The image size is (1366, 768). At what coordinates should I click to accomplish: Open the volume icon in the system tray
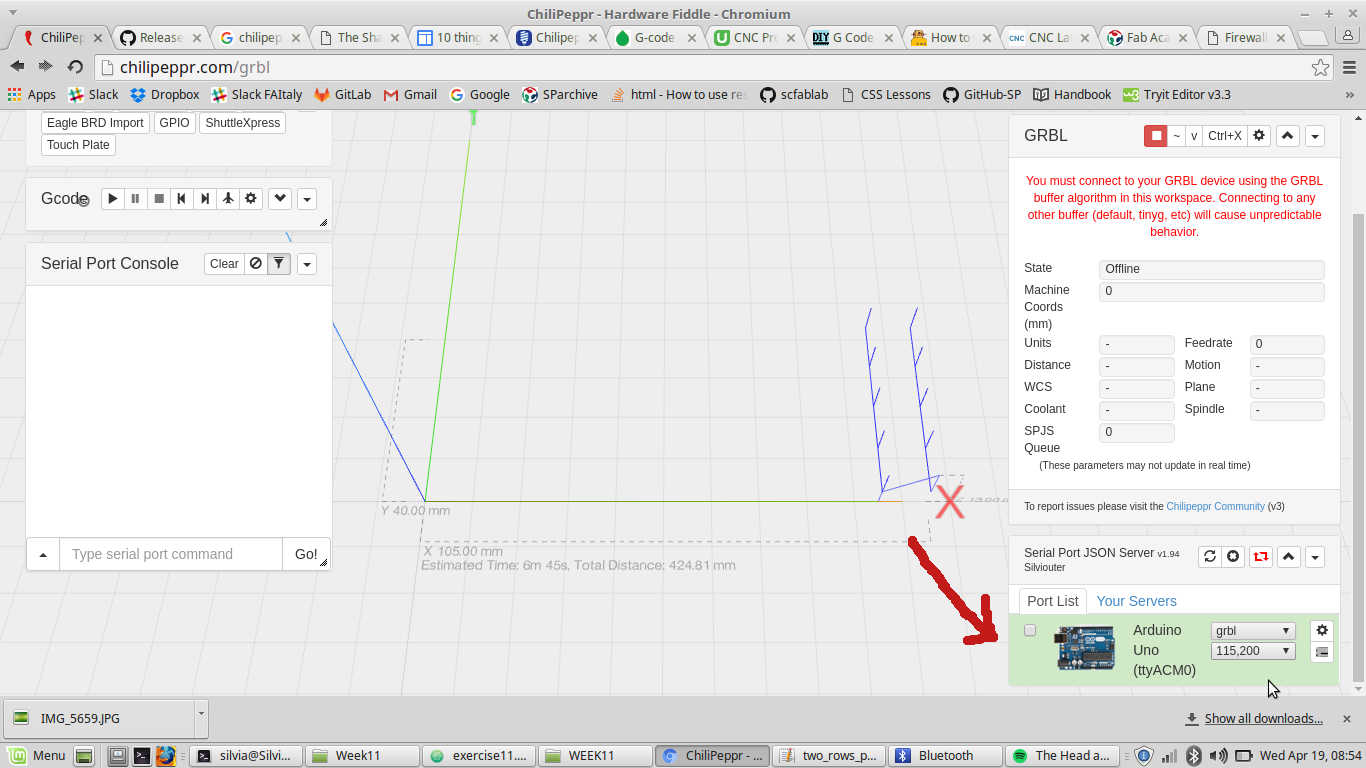point(1218,756)
